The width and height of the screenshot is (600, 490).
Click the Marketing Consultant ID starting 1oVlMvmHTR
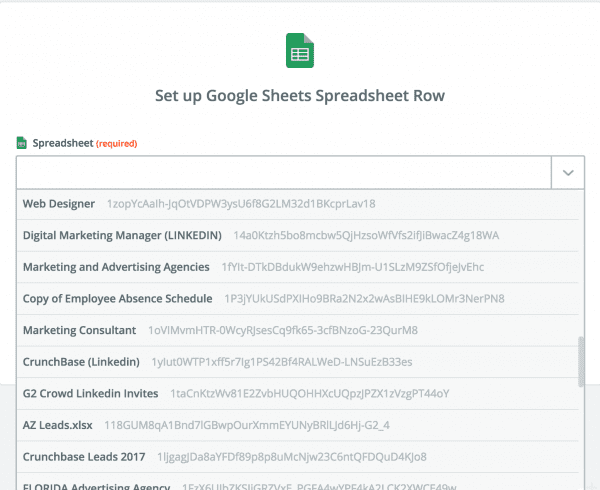point(283,330)
